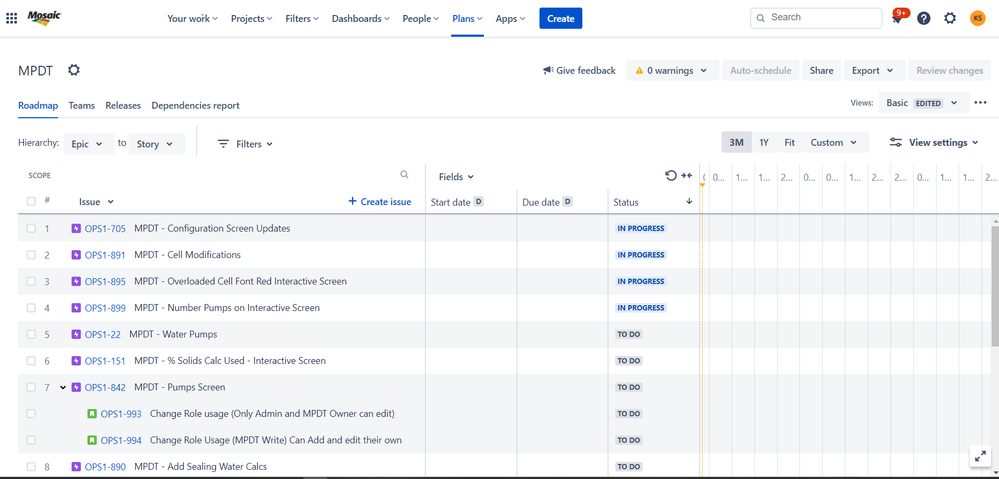Select the Fit timeframe button
The height and width of the screenshot is (479, 999).
pyautogui.click(x=789, y=143)
